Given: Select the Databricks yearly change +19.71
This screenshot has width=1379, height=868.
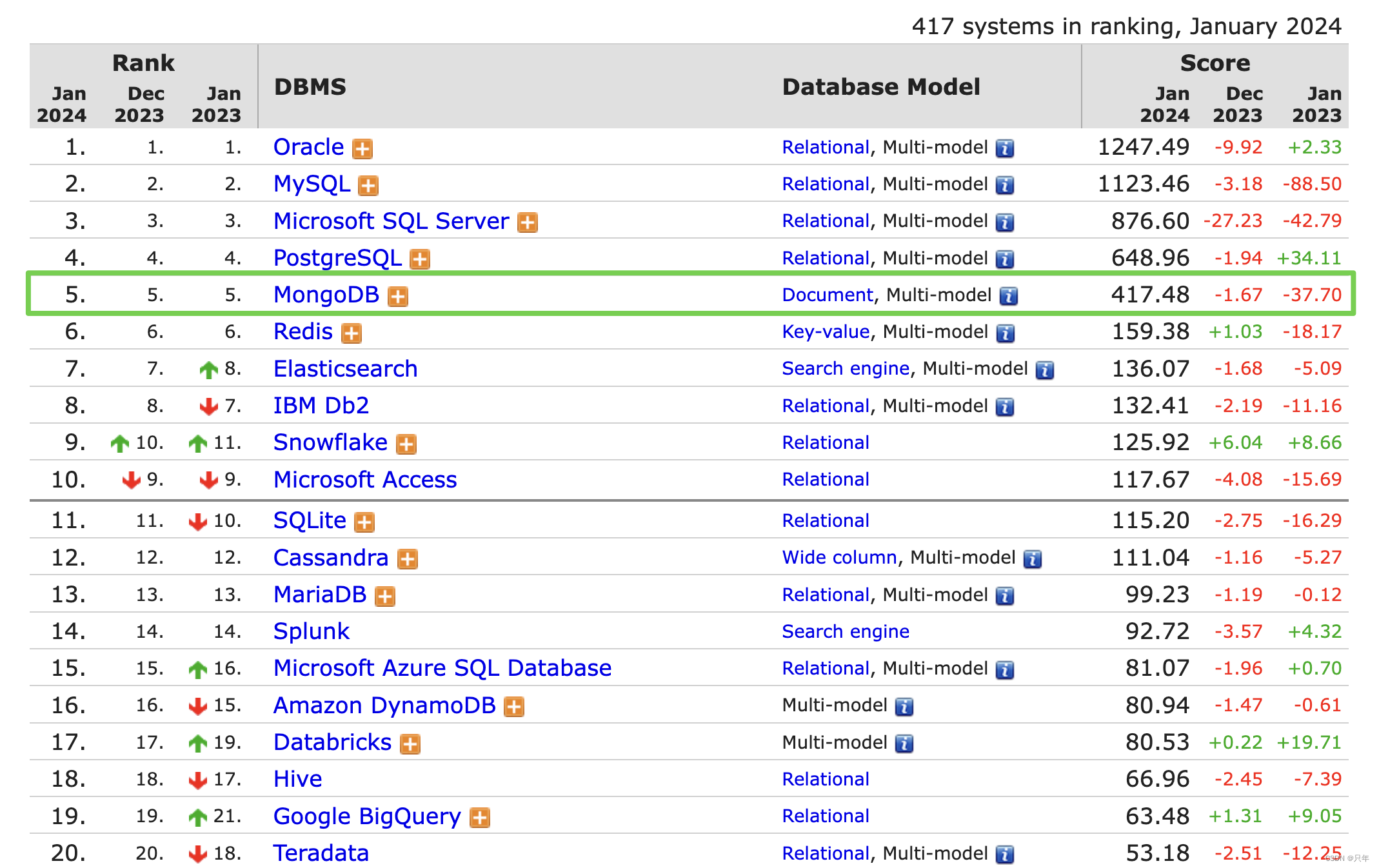Looking at the screenshot, I should click(x=1309, y=742).
